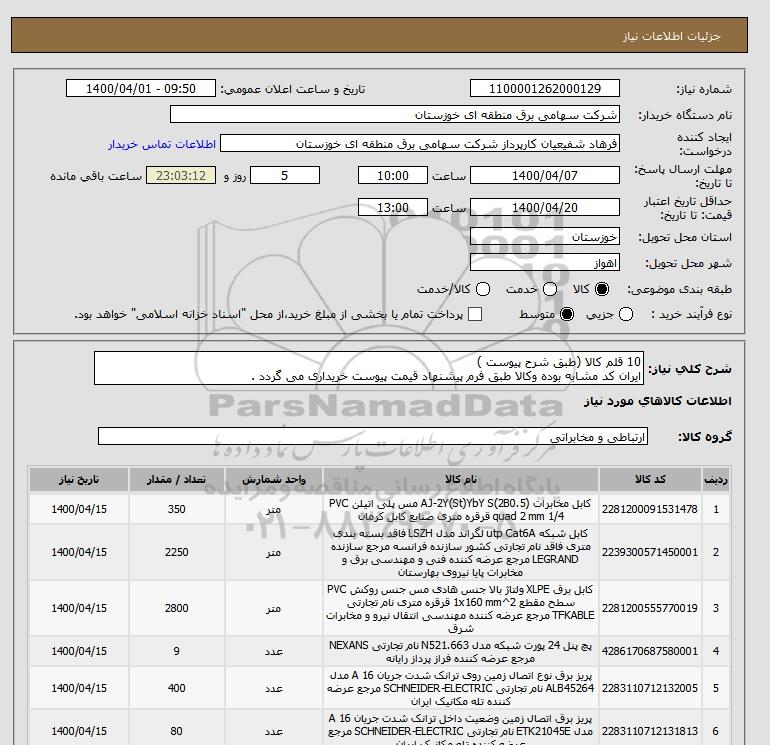This screenshot has height=745, width=770.
Task: Select the کالا radio button
Action: (x=603, y=290)
